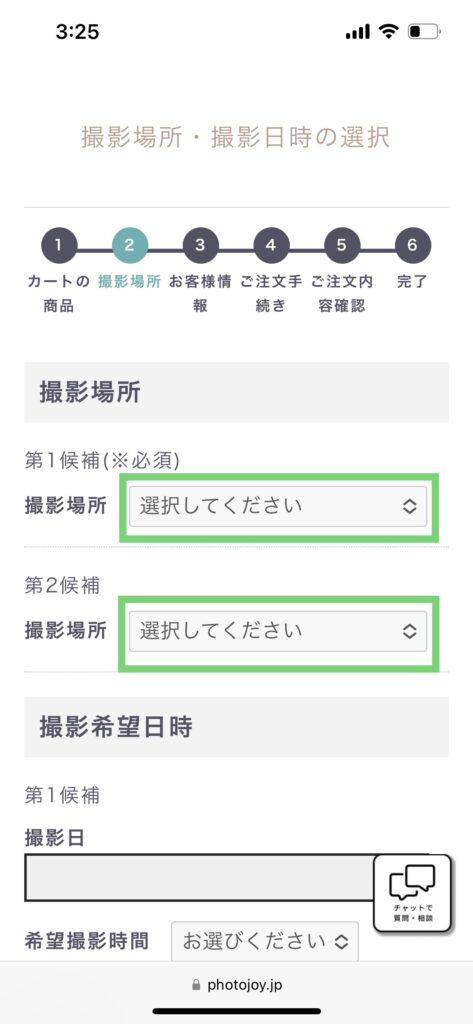The image size is (473, 1024).
Task: Open the second-choice 撮影場所 dropdown
Action: [278, 631]
